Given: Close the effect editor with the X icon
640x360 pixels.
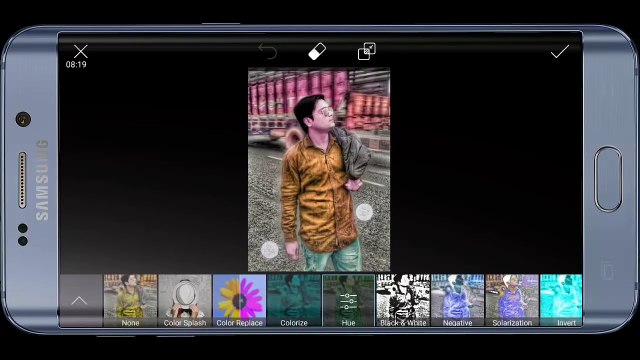Looking at the screenshot, I should (80, 51).
